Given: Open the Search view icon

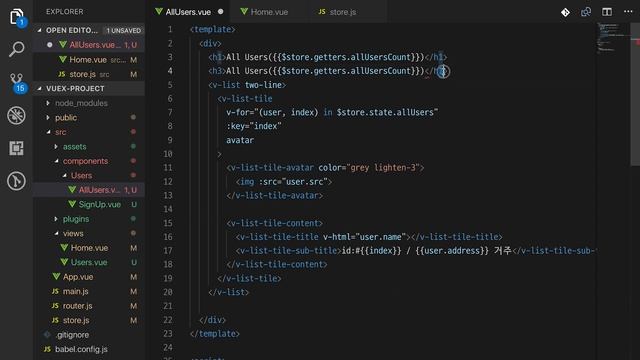Looking at the screenshot, I should (16, 49).
